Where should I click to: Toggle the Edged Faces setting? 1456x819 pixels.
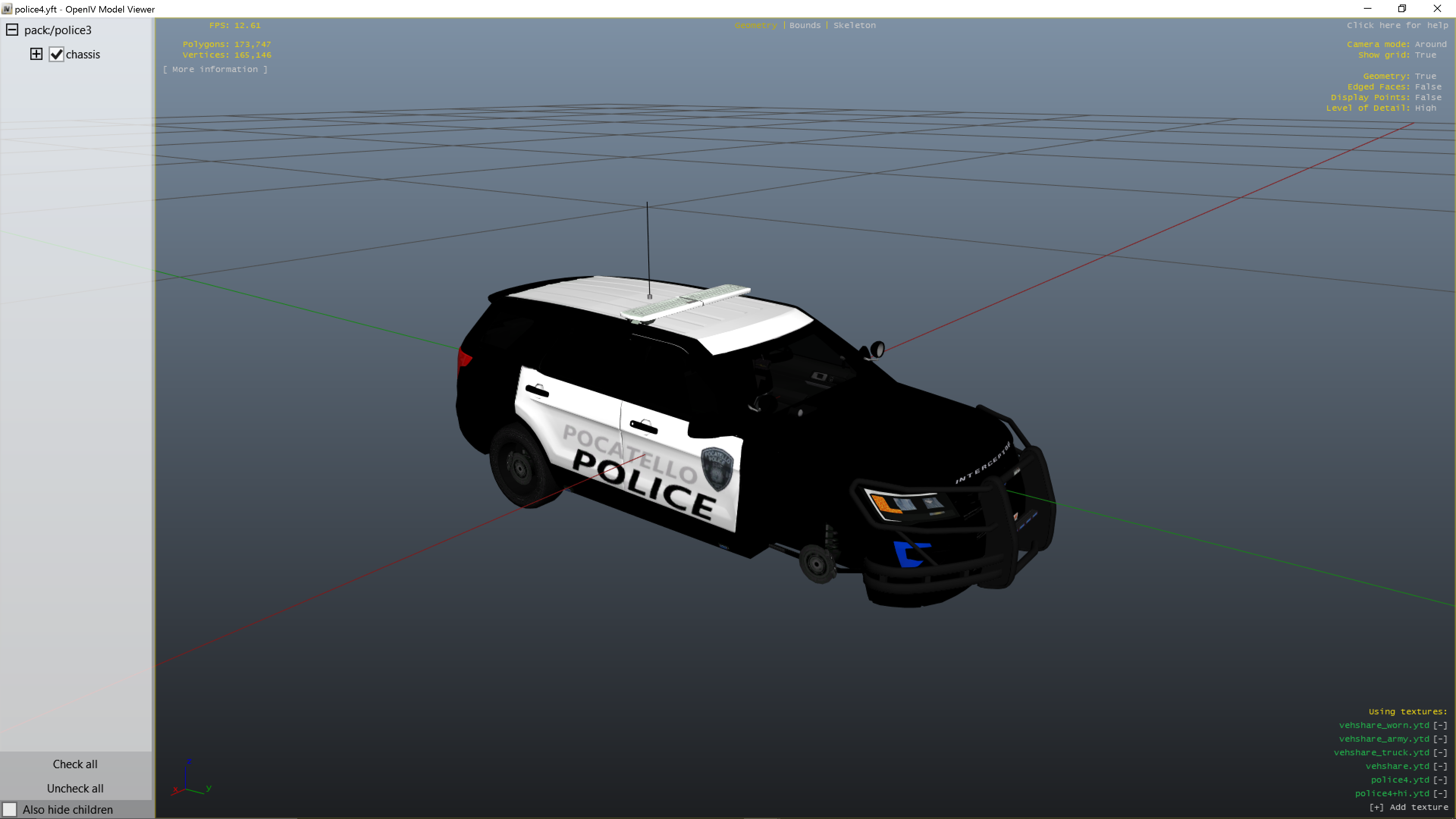pos(1428,86)
